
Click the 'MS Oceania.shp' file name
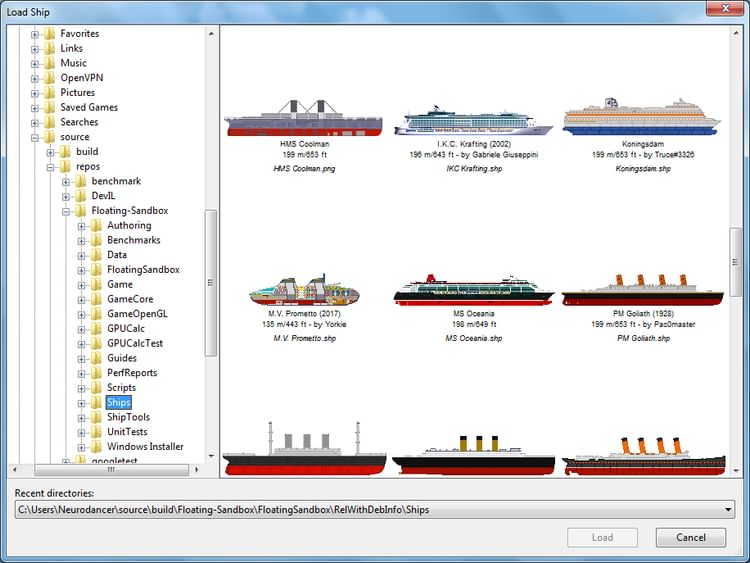[474, 339]
